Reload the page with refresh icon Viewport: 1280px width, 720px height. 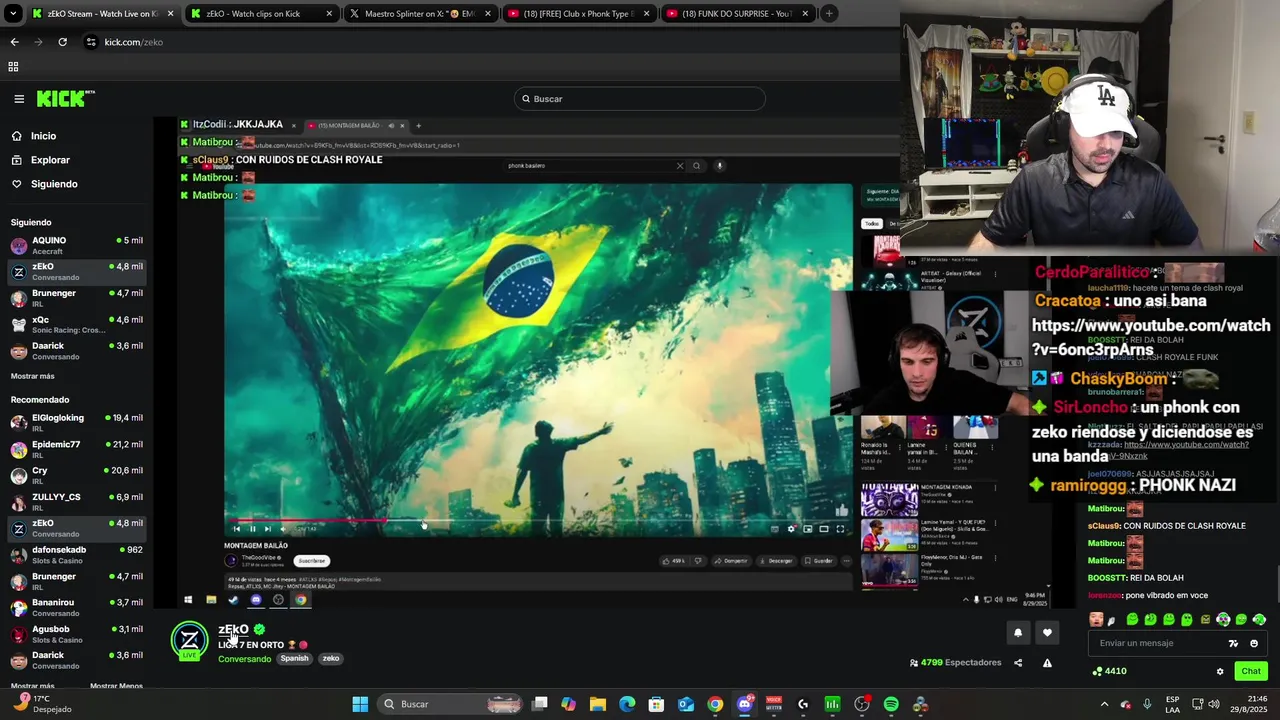click(62, 42)
